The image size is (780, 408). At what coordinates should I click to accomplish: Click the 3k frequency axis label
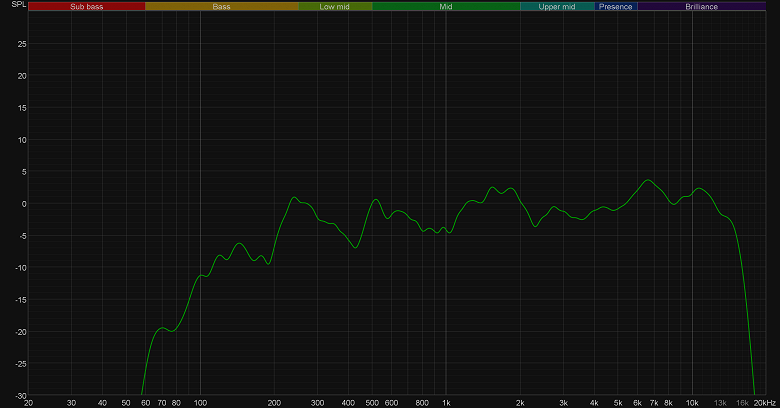pyautogui.click(x=563, y=403)
